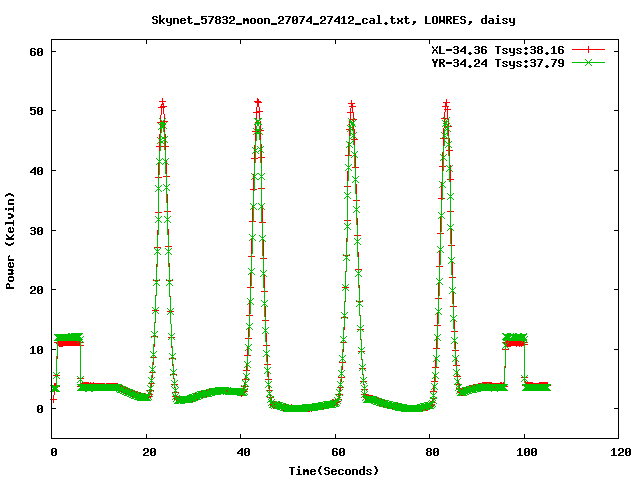Click the Power (Kelvin) y-axis label

[11, 243]
